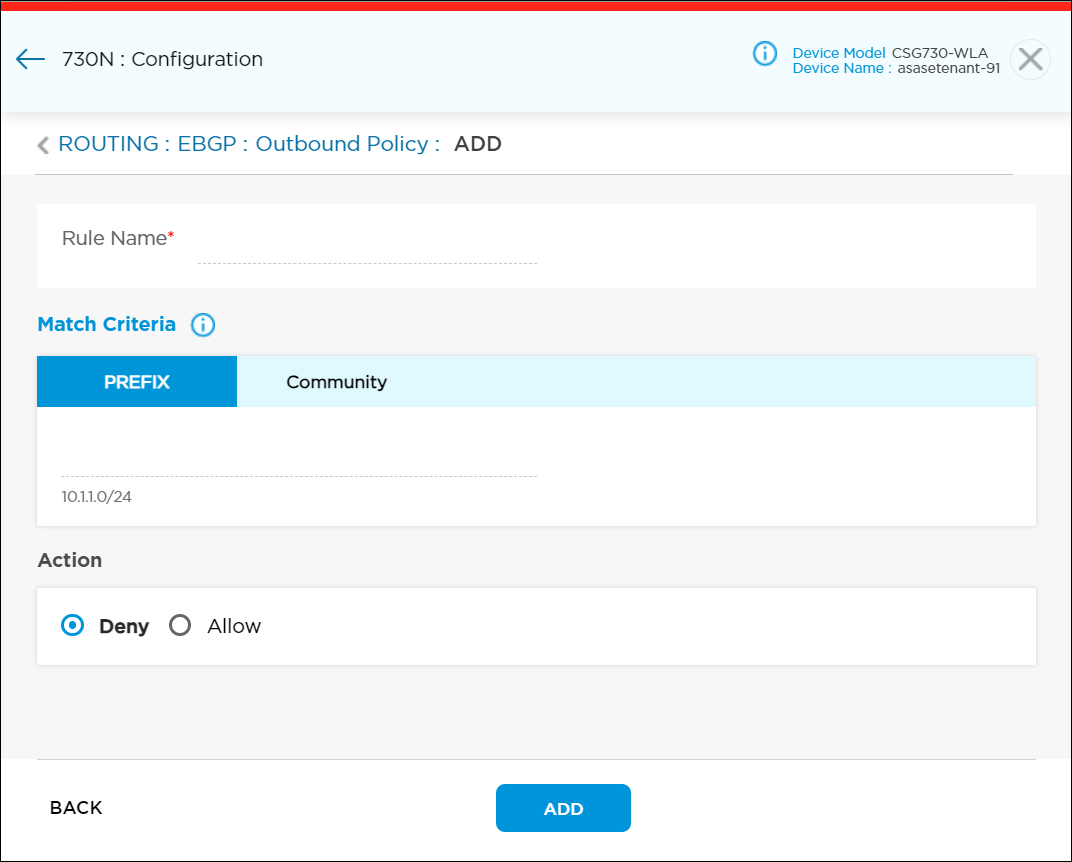Click the Match Criteria heading
Image resolution: width=1072 pixels, height=862 pixels.
click(x=106, y=324)
